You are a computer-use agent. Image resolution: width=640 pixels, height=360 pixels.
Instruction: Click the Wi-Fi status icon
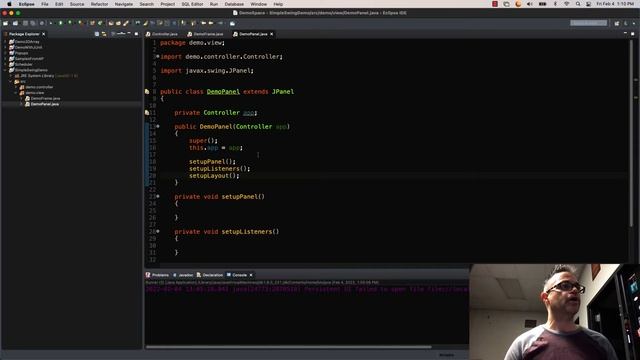[x=567, y=4]
